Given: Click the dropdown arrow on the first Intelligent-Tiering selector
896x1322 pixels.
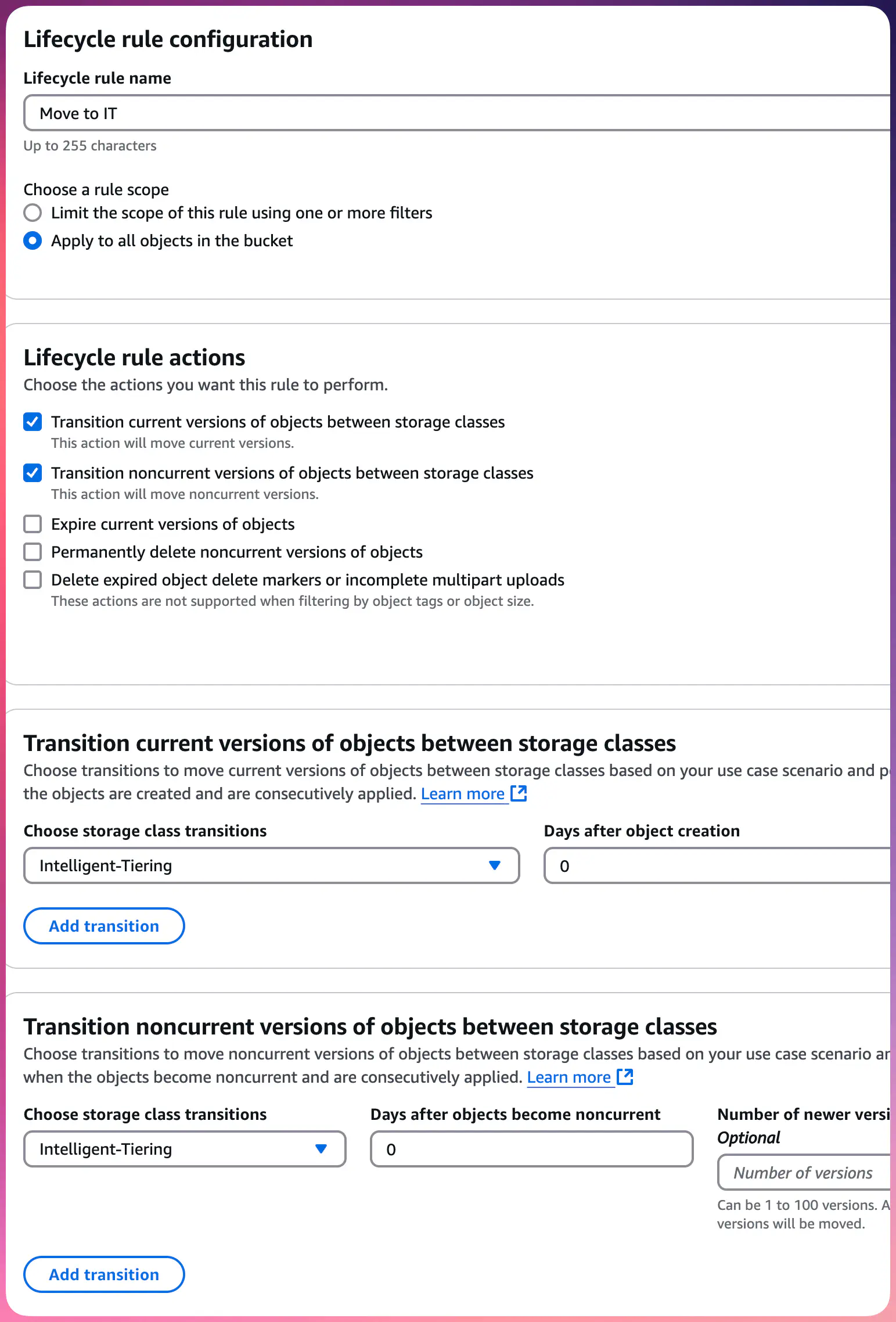Looking at the screenshot, I should [495, 865].
